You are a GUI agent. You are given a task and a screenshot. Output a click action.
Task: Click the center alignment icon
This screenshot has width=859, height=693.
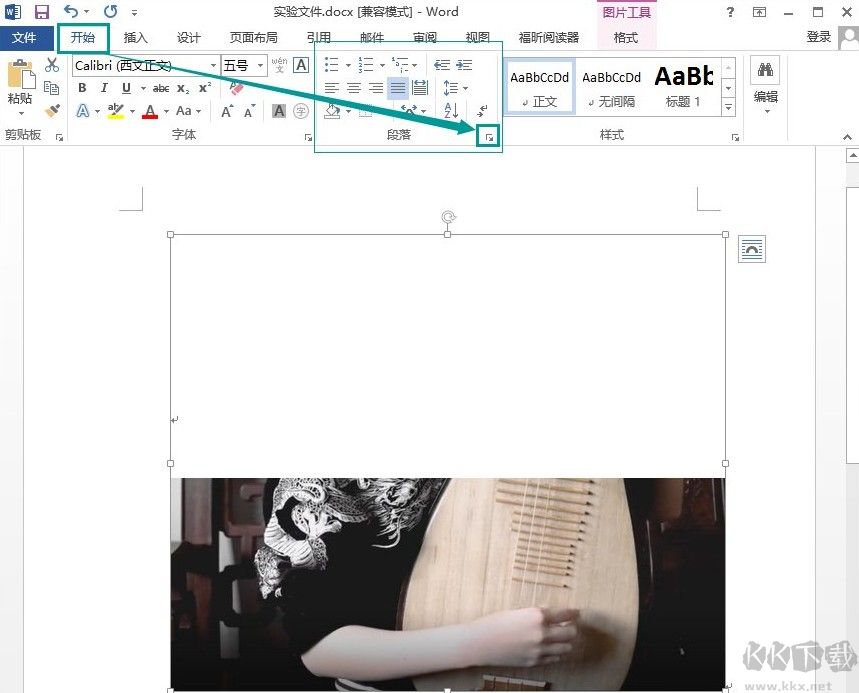(354, 87)
